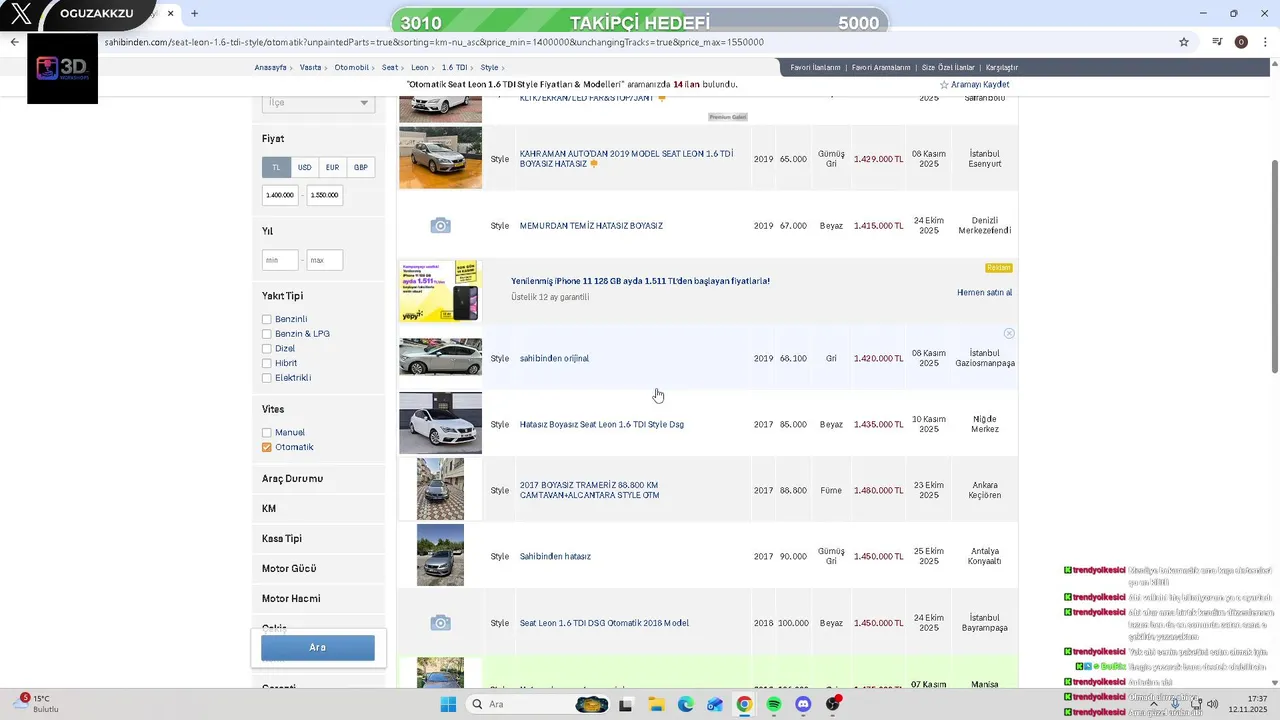This screenshot has height=720, width=1280.
Task: Click the Ara search button
Action: (x=318, y=647)
